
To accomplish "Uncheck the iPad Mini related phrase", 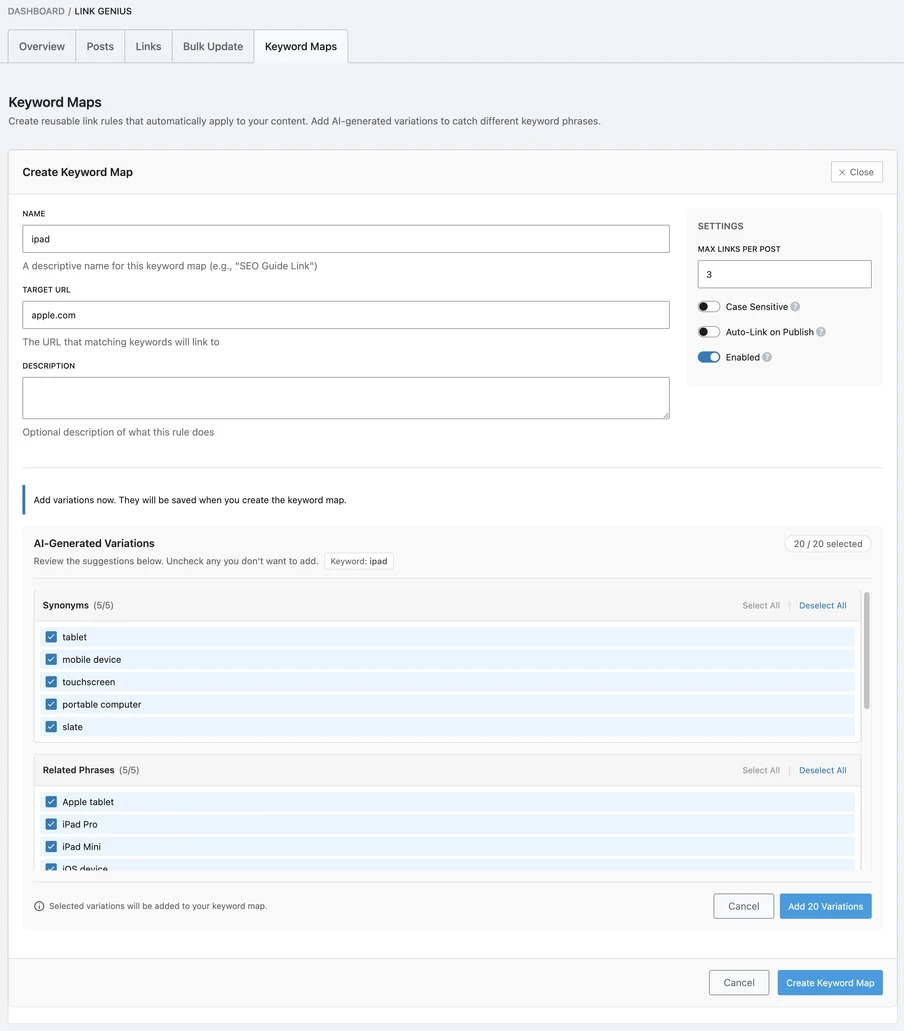I will point(50,846).
